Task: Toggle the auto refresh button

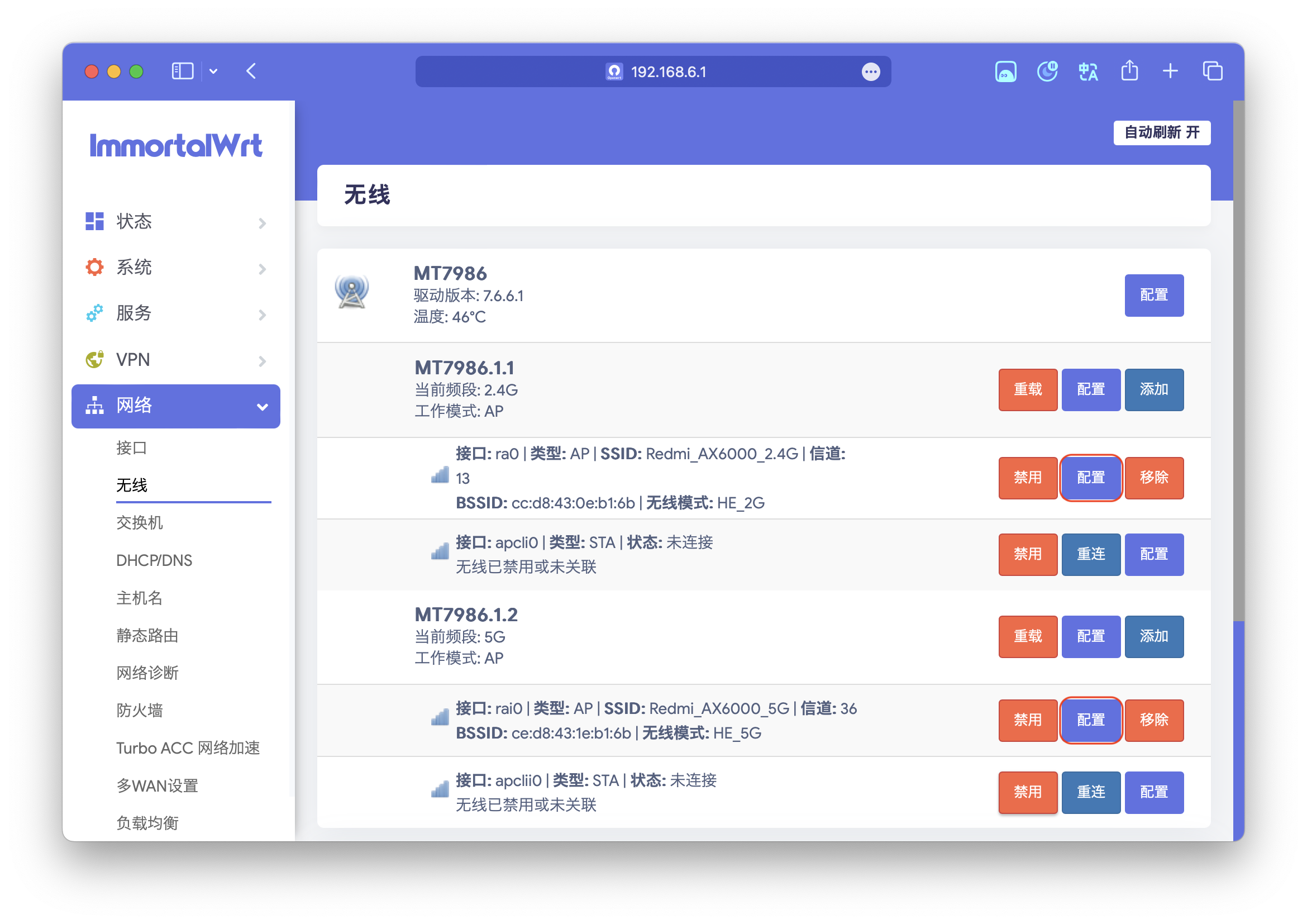Action: point(1161,132)
